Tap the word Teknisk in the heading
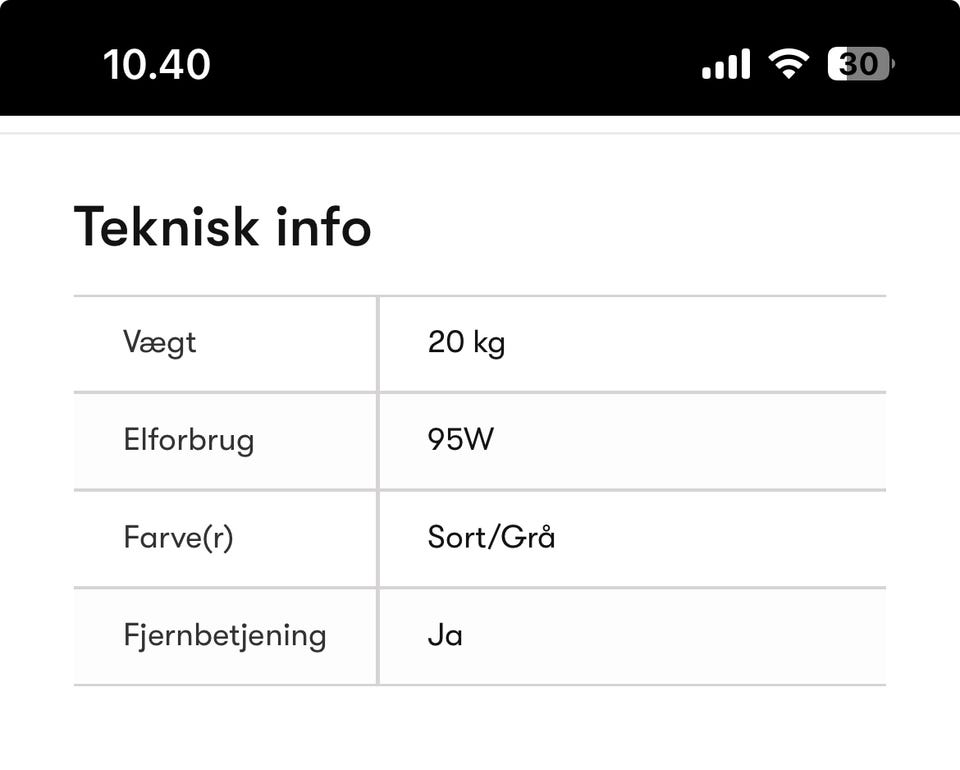This screenshot has height=770, width=960. (x=165, y=226)
